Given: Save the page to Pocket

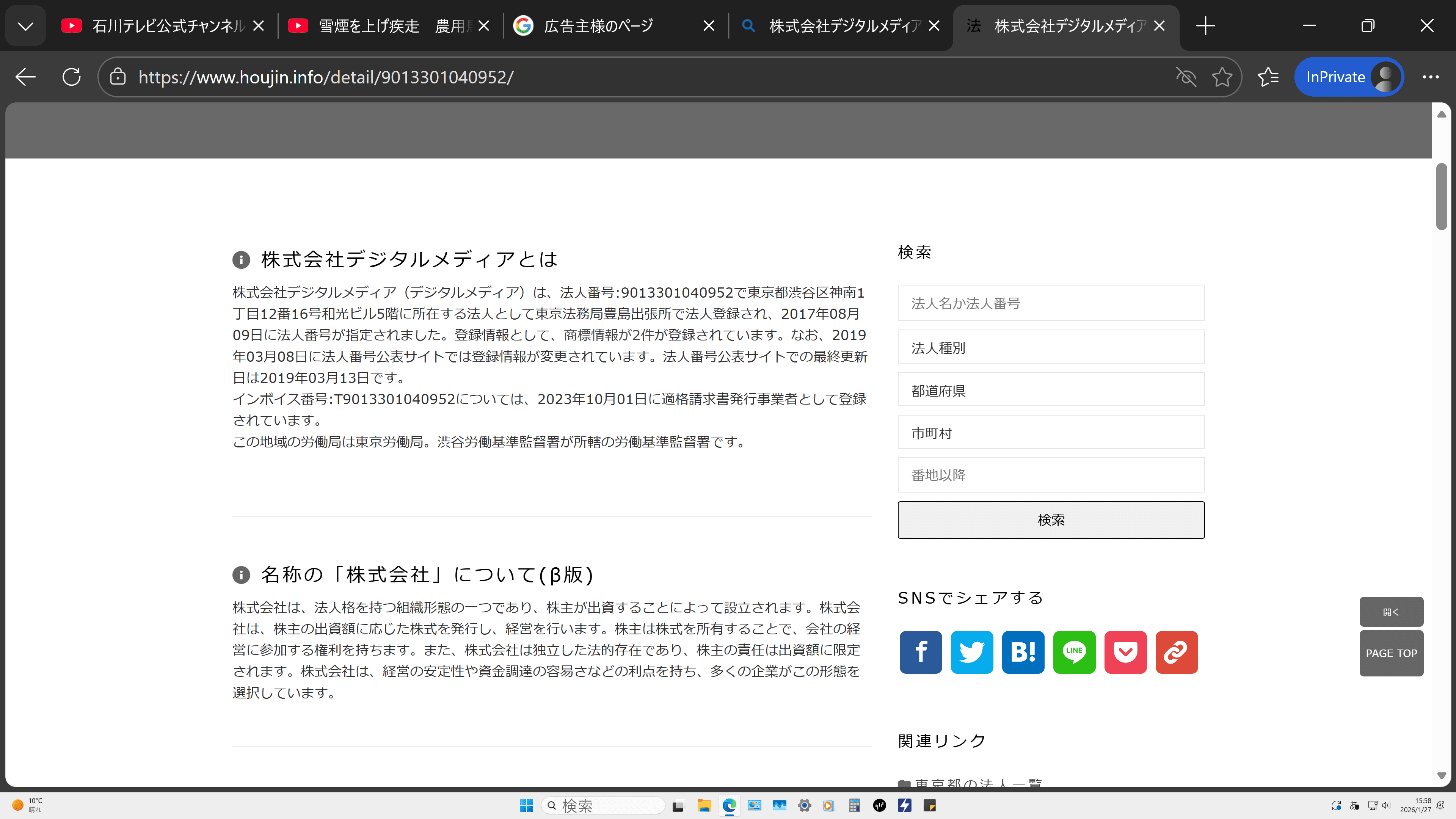Looking at the screenshot, I should click(x=1125, y=652).
